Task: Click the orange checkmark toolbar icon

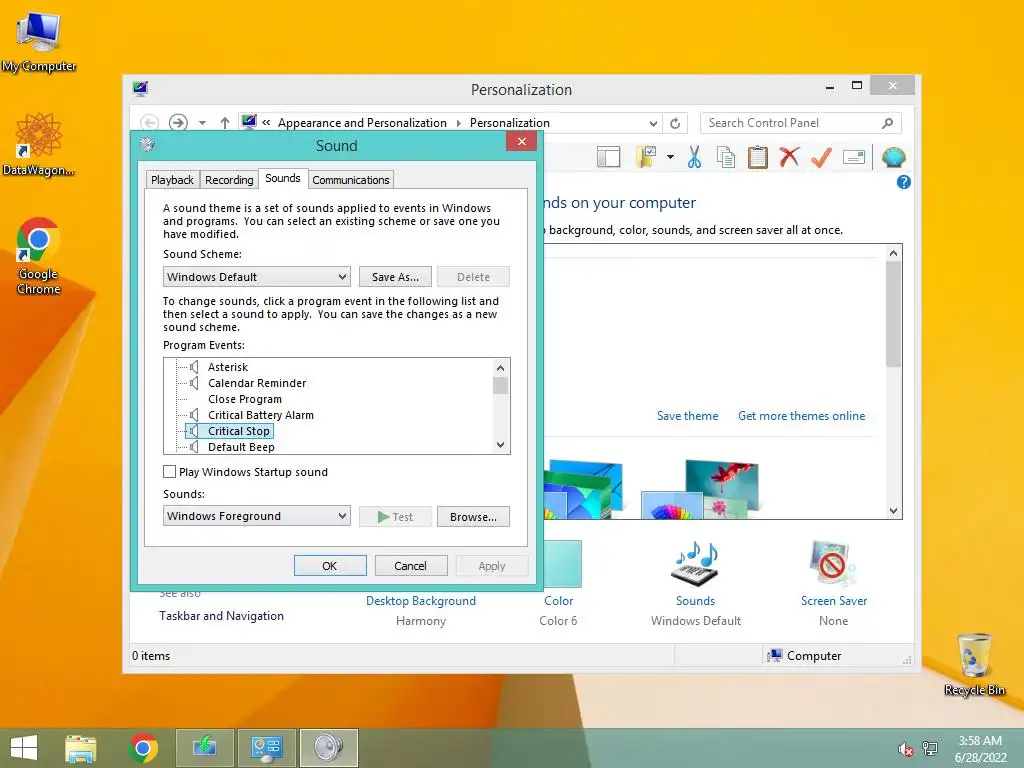Action: pyautogui.click(x=821, y=157)
